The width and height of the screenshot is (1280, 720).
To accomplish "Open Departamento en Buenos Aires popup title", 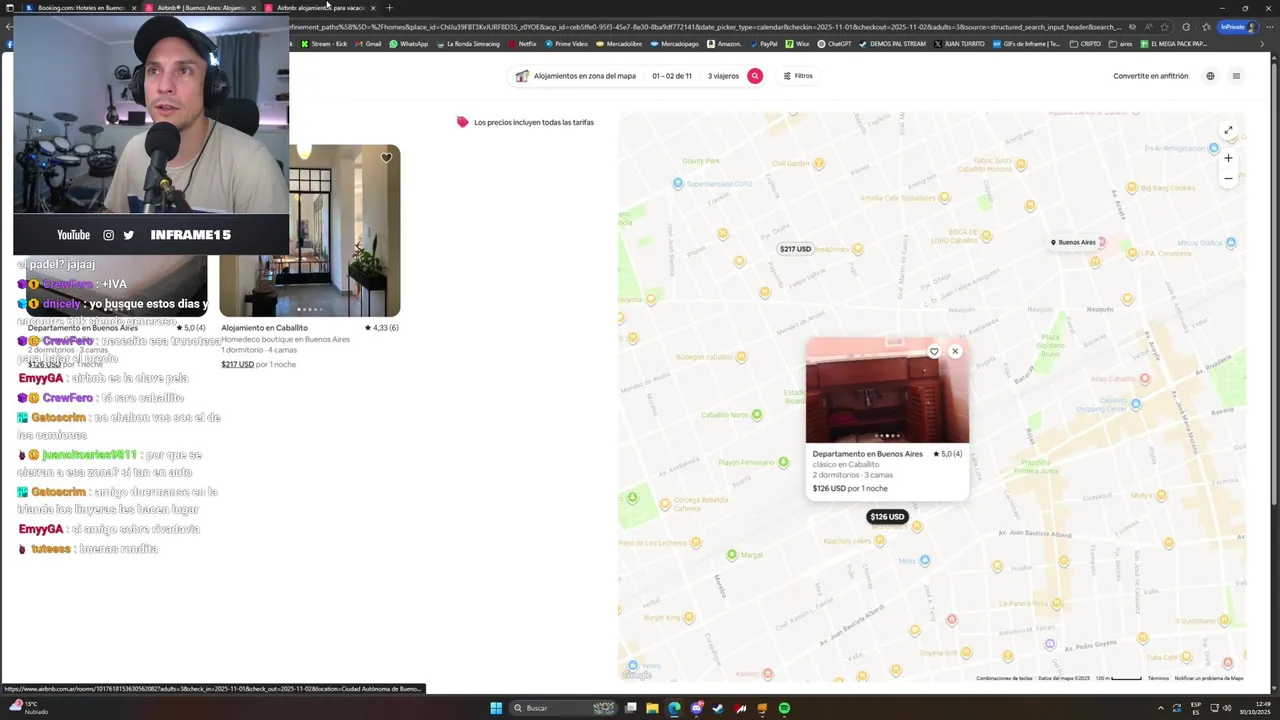I will pos(867,454).
